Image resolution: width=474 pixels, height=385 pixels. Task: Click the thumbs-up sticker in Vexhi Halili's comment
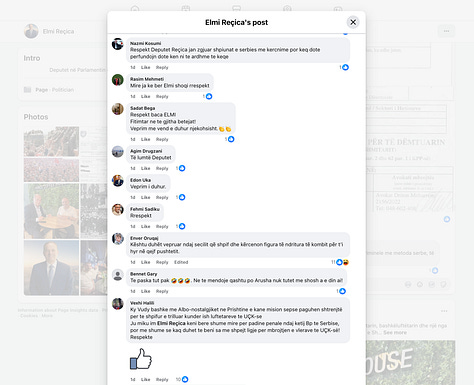pos(141,359)
